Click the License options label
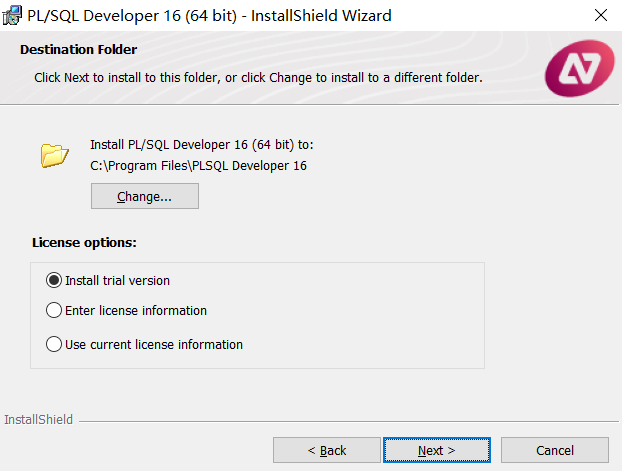Image resolution: width=622 pixels, height=471 pixels. [84, 242]
